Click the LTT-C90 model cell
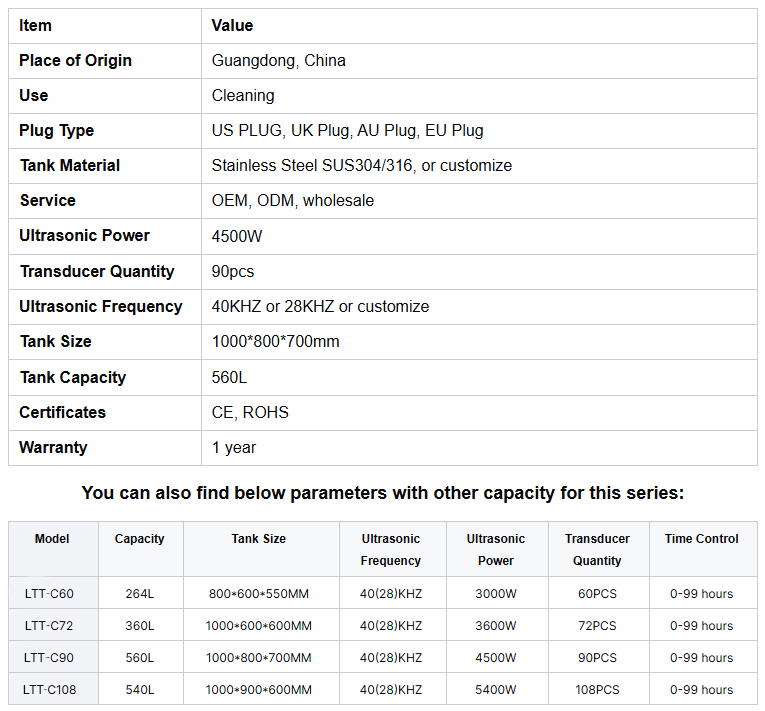The height and width of the screenshot is (711, 765). (x=49, y=658)
